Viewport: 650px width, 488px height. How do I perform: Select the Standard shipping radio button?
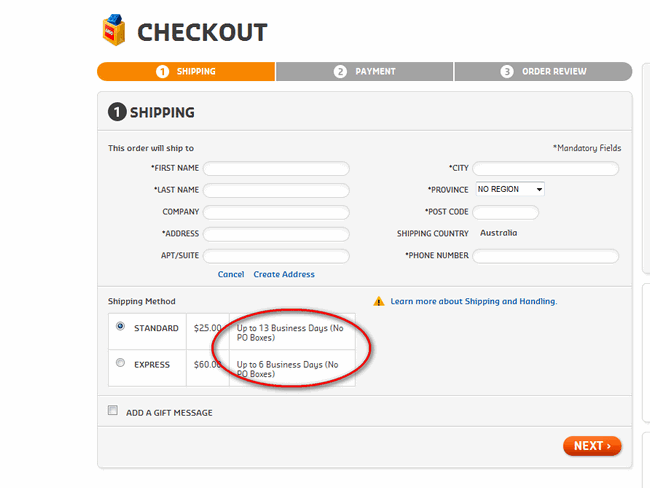pos(120,326)
